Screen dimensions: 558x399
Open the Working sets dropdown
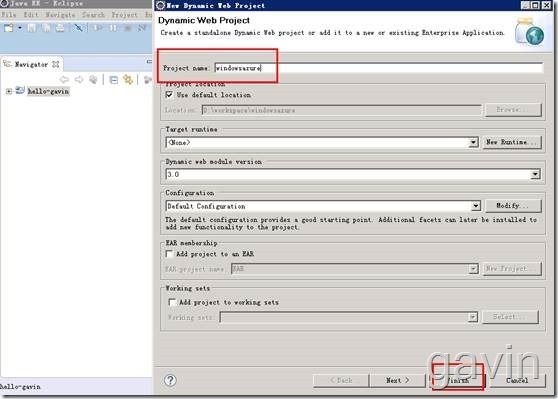pyautogui.click(x=473, y=317)
